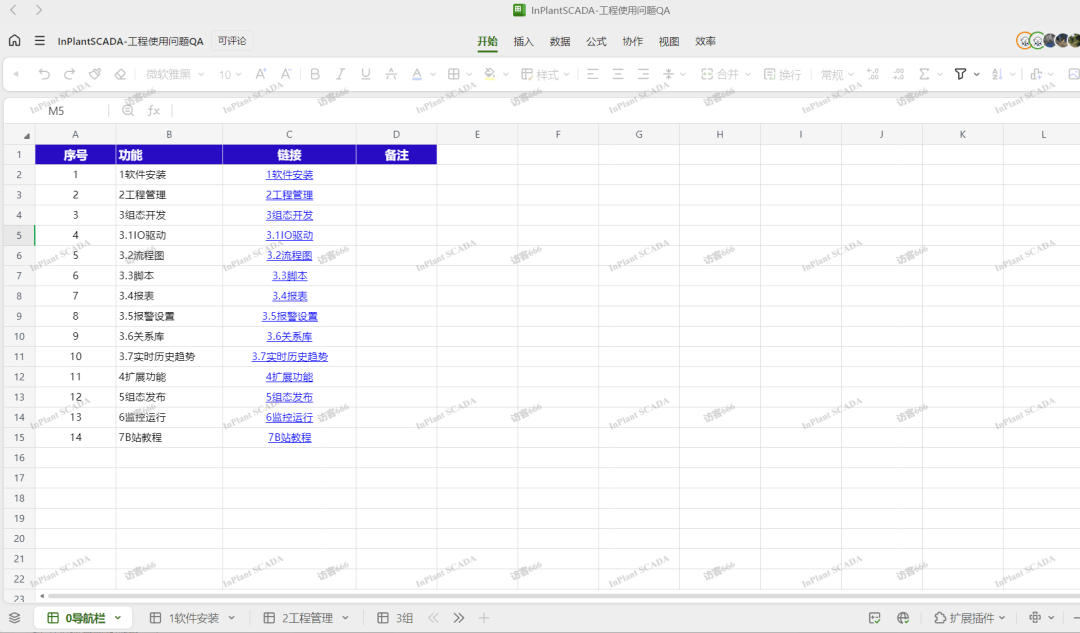1080x633 pixels.
Task: Apply the fill color bucket swatch
Action: click(x=490, y=74)
